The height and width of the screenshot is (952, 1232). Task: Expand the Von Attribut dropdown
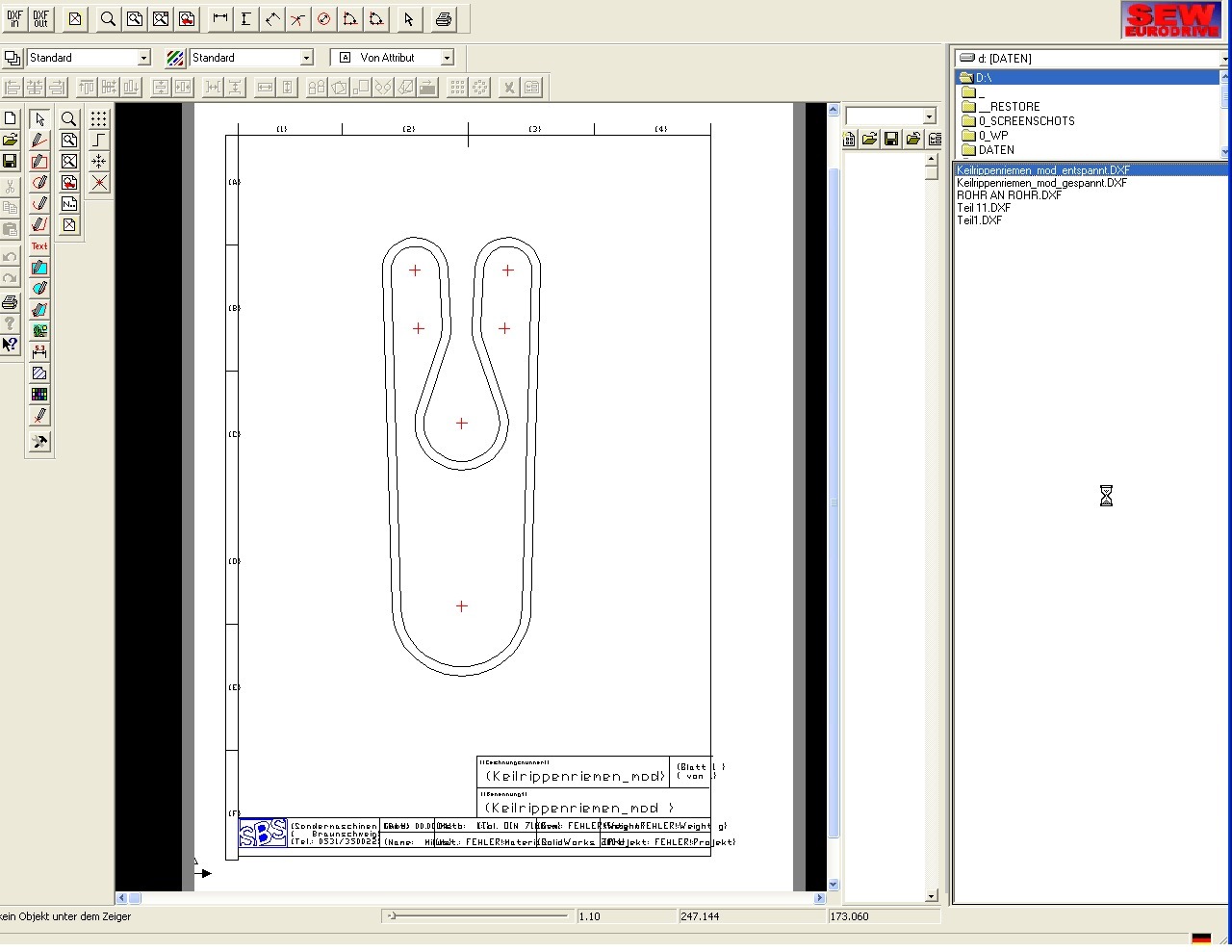click(x=447, y=58)
